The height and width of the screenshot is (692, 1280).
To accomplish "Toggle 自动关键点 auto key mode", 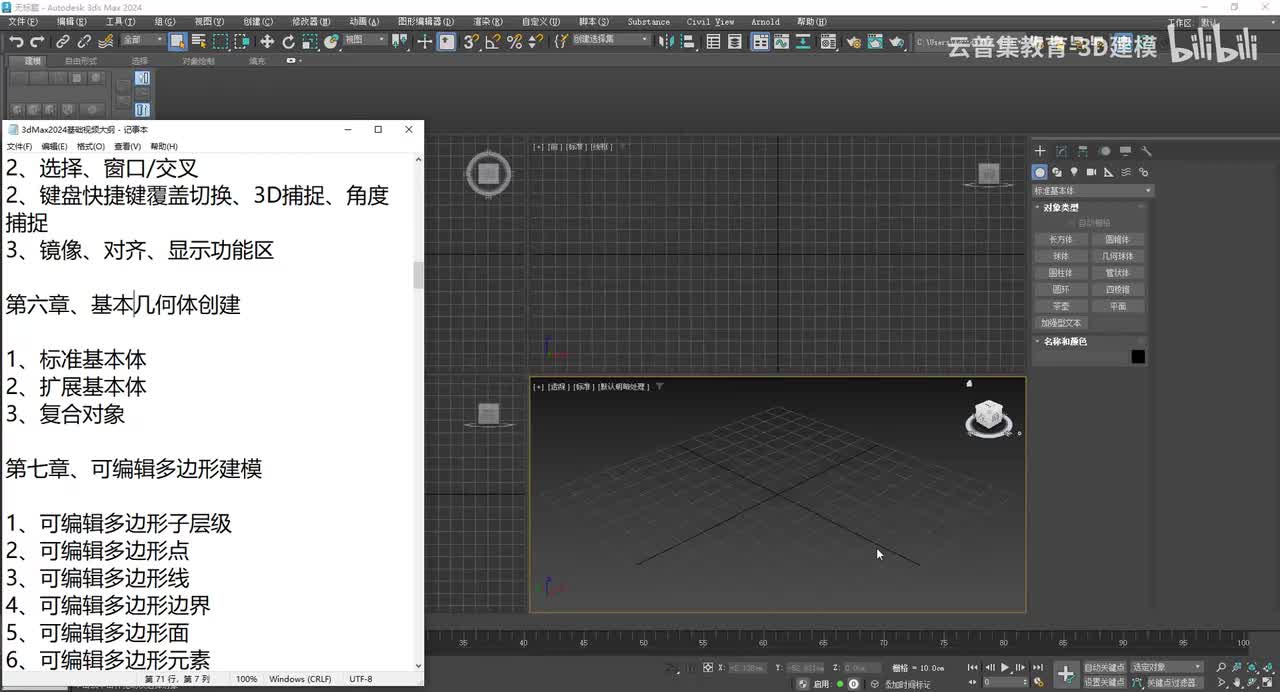I will click(x=1104, y=667).
